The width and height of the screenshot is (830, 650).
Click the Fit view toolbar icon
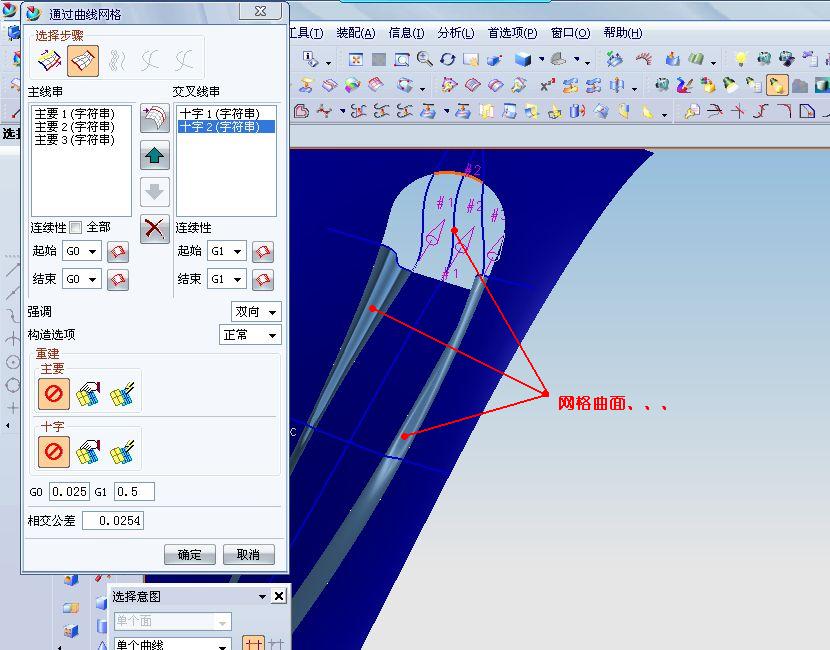(356, 60)
